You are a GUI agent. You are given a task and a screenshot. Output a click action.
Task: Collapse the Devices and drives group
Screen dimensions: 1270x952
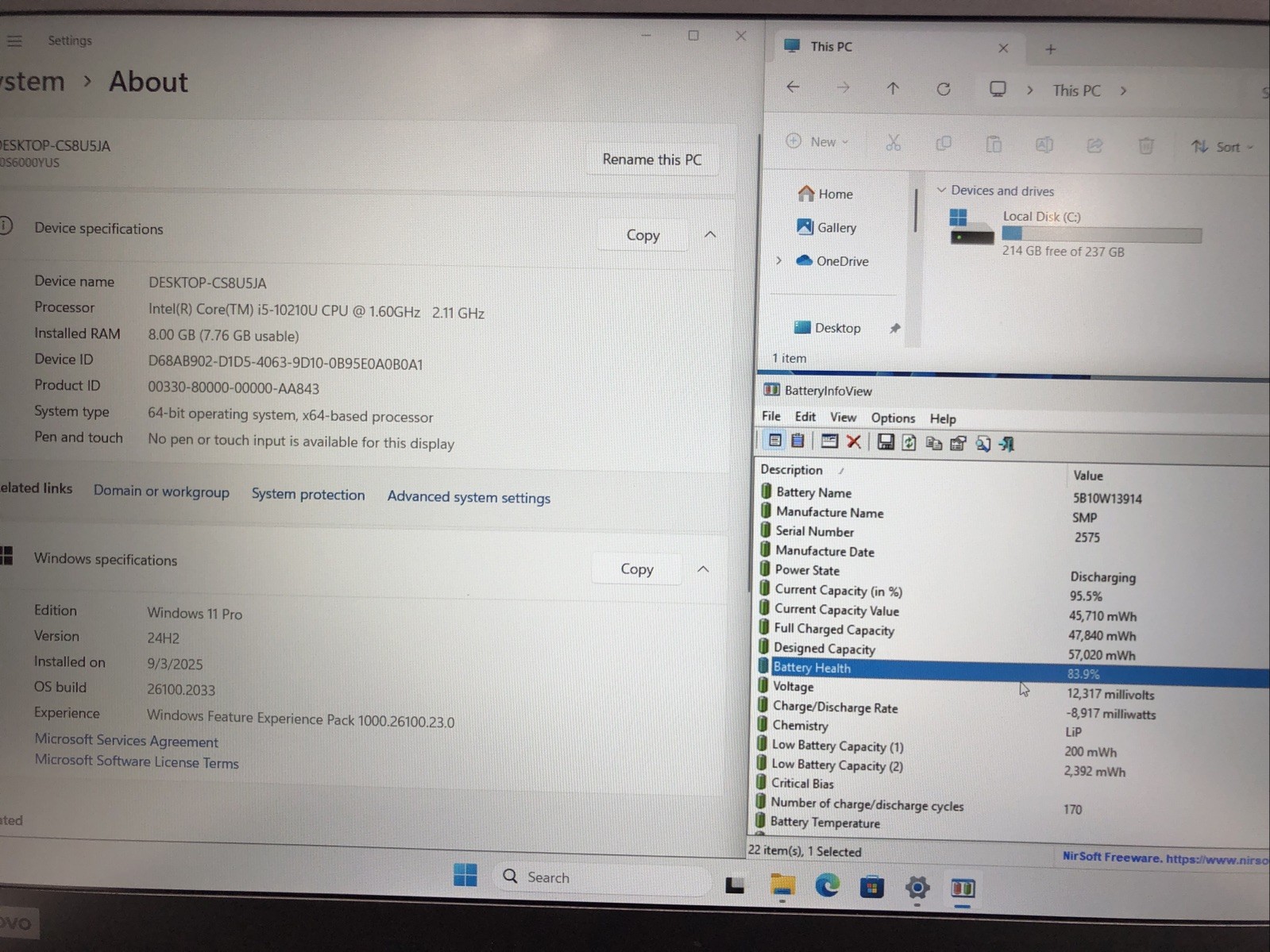pos(941,190)
